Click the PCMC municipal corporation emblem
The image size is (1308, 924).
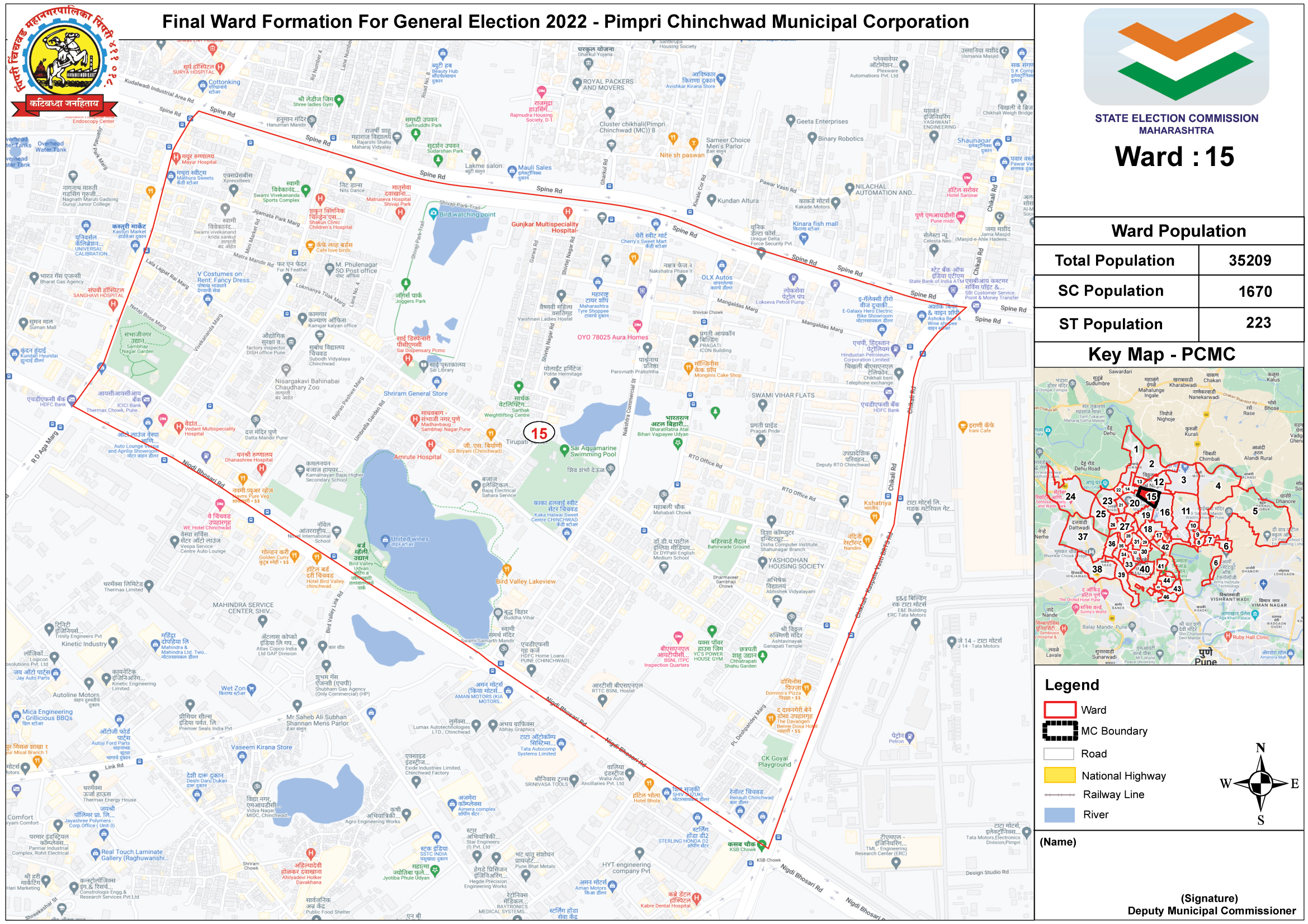[x=63, y=63]
